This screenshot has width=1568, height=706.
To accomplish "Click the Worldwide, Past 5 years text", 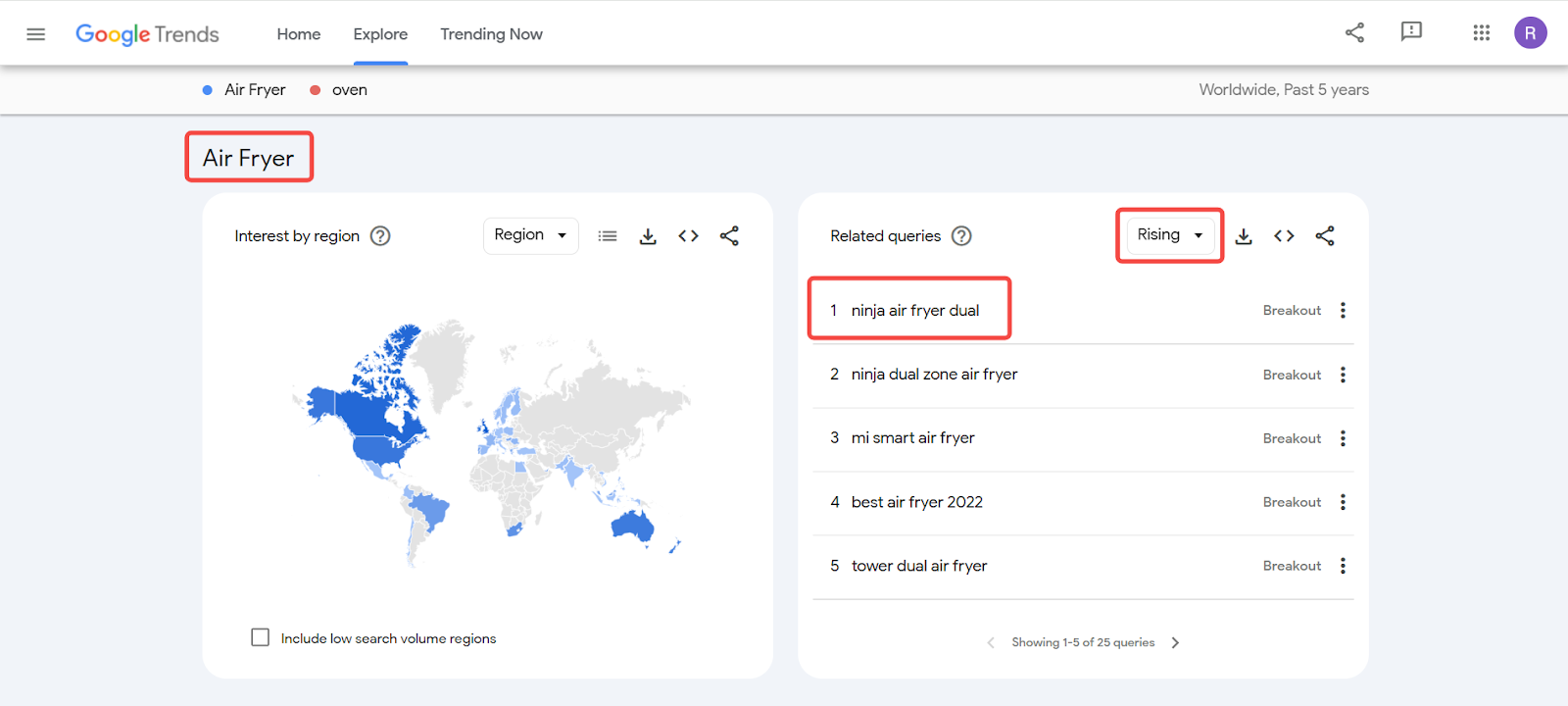I will coord(1284,90).
